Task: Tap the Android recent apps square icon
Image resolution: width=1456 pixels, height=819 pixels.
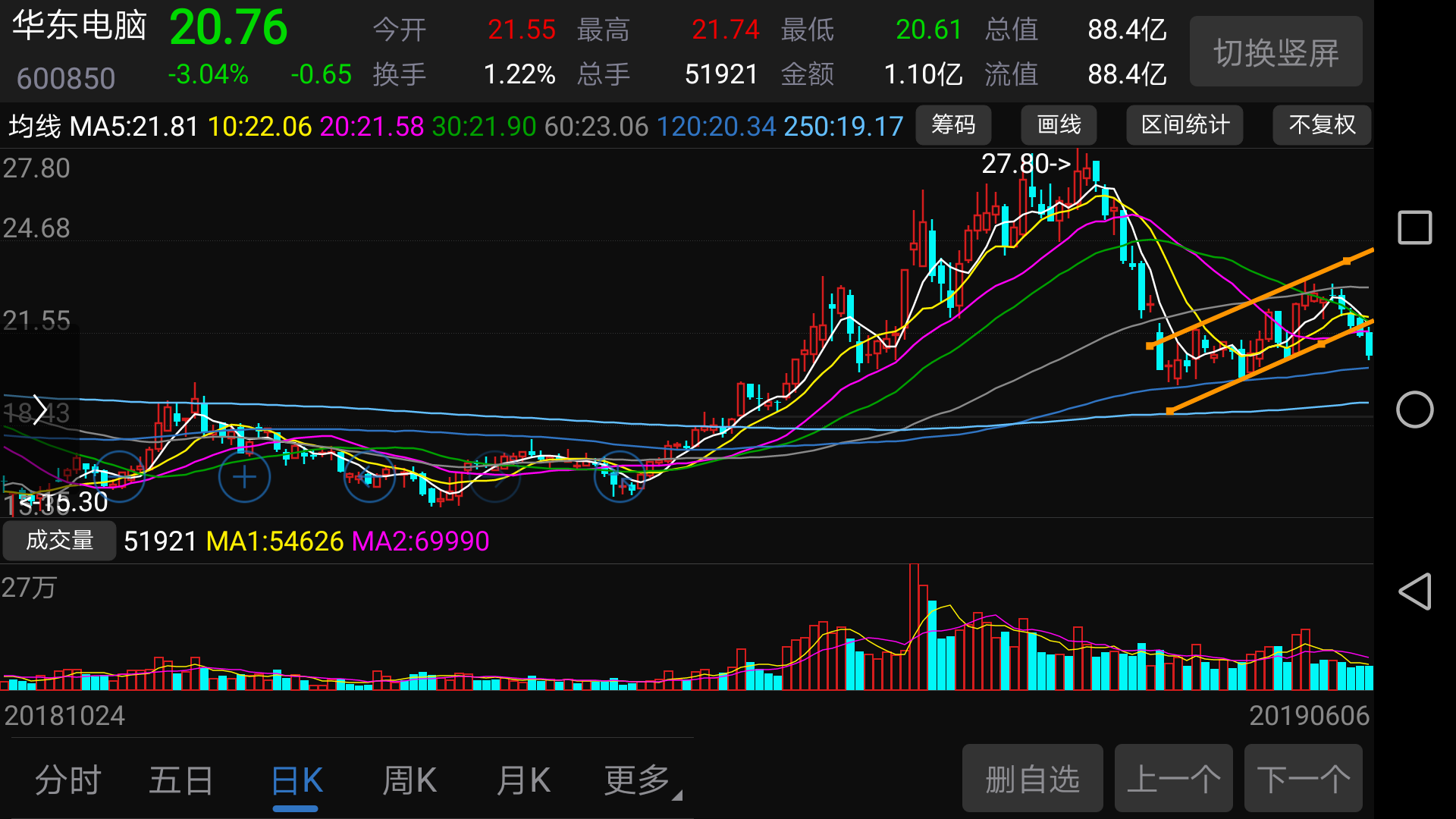Action: [x=1414, y=227]
